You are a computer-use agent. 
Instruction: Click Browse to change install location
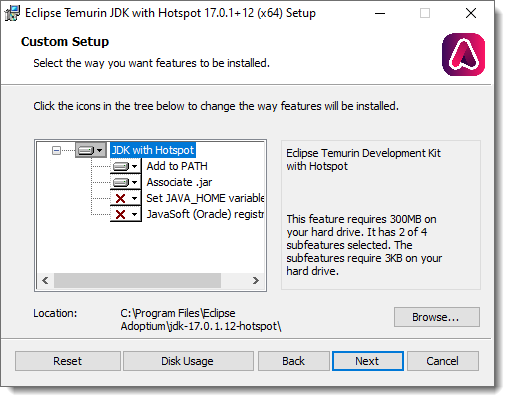click(x=437, y=317)
